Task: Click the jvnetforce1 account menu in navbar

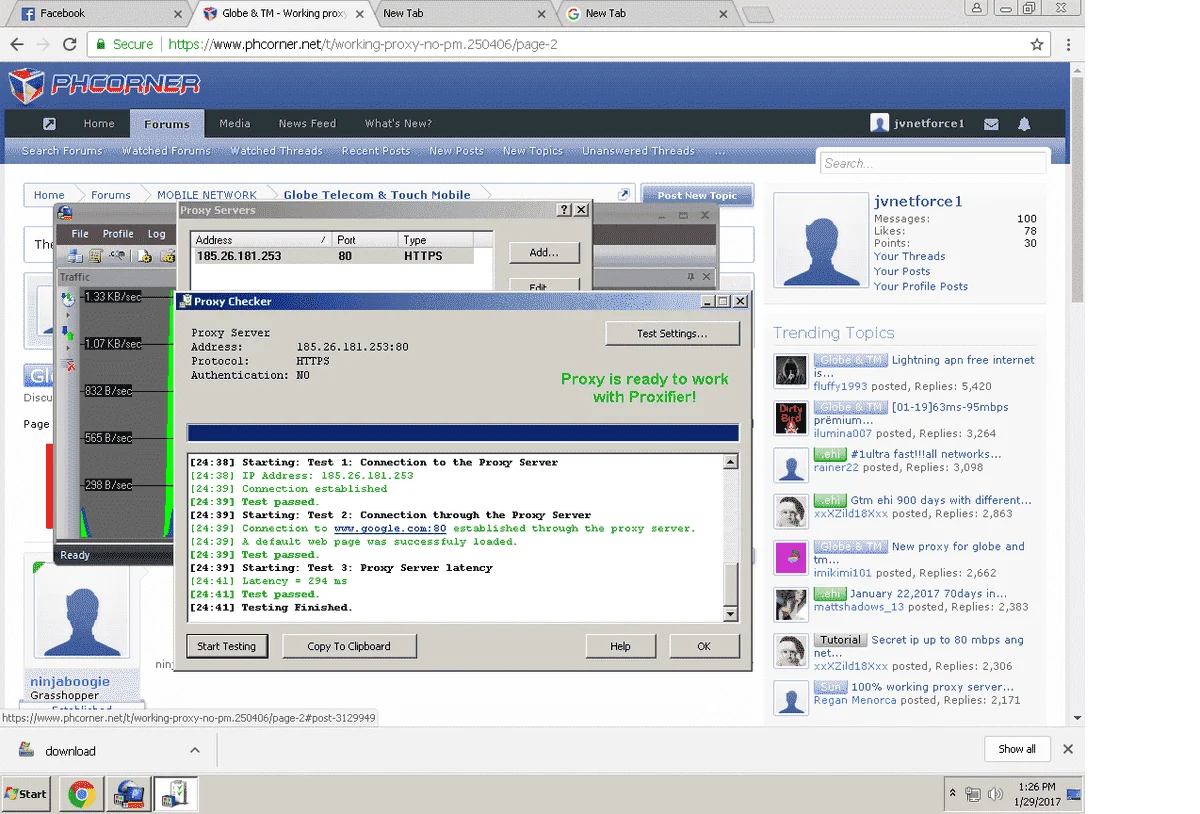Action: point(917,124)
